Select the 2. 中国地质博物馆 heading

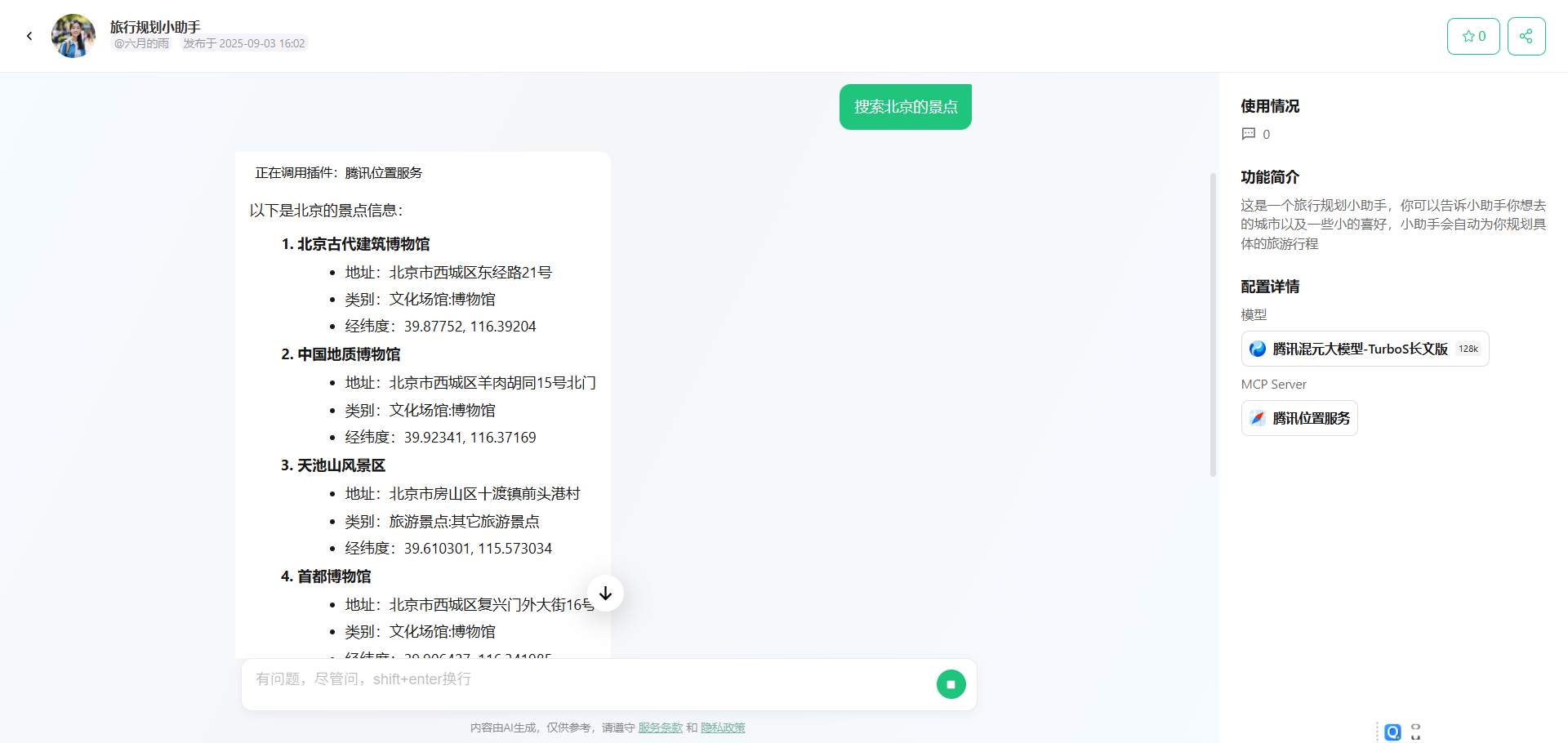pyautogui.click(x=341, y=354)
